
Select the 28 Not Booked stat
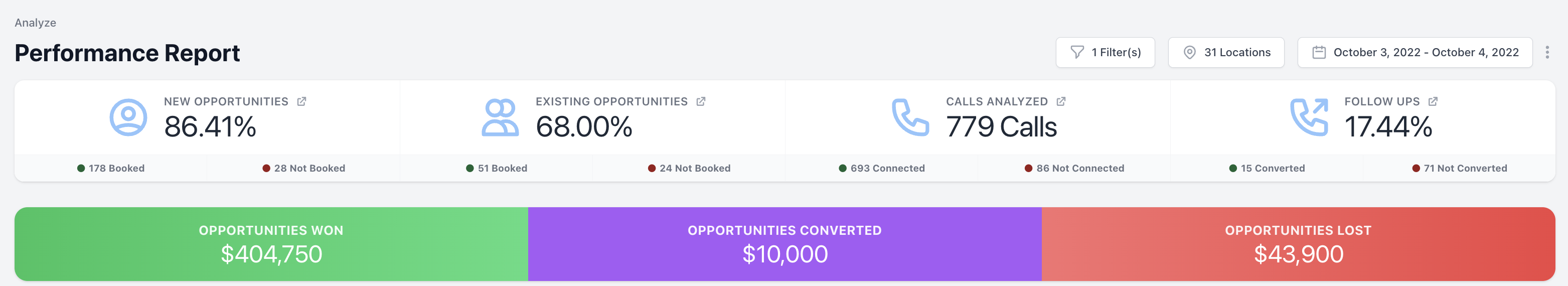(304, 169)
